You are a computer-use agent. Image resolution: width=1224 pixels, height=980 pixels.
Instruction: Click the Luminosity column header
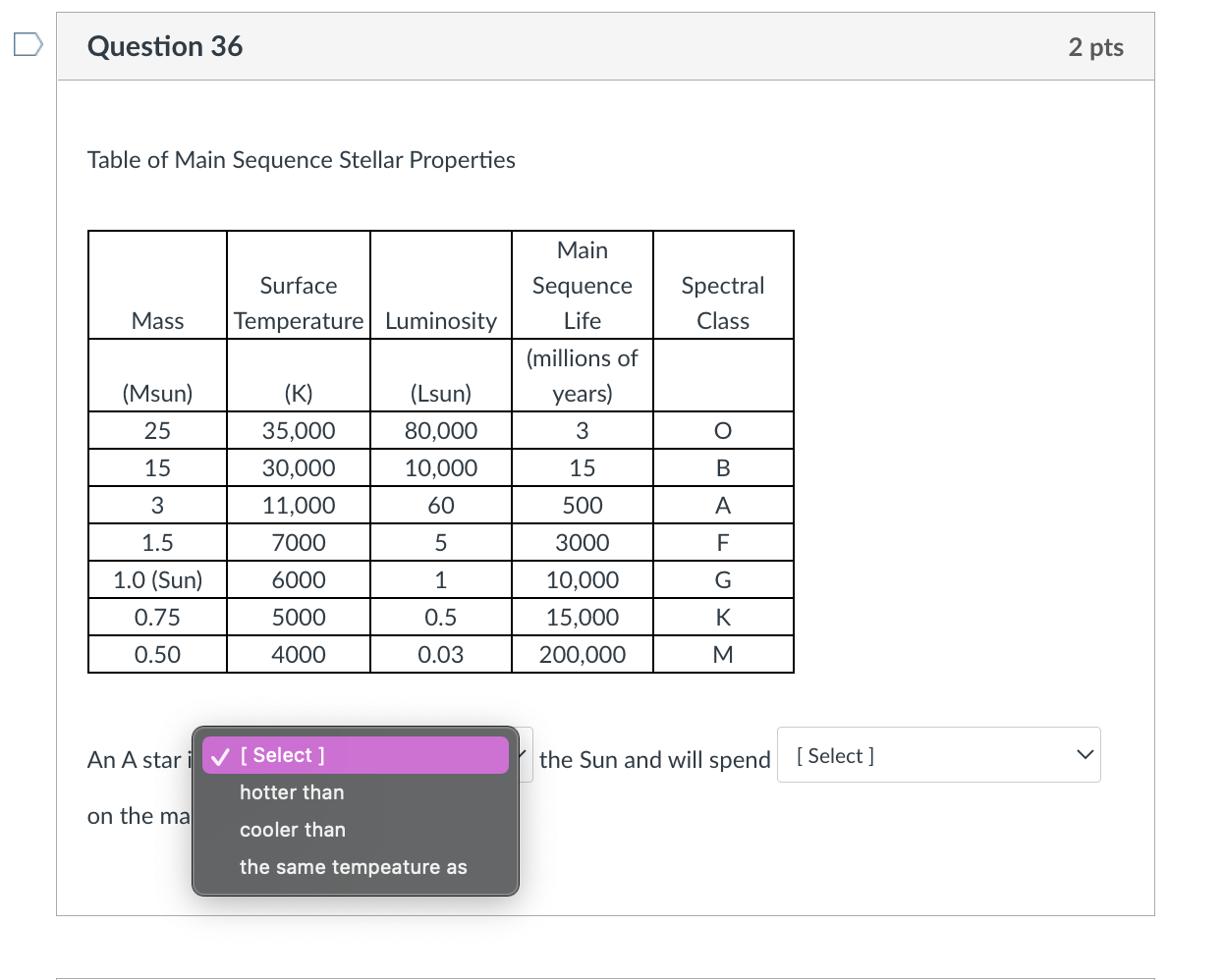tap(440, 320)
